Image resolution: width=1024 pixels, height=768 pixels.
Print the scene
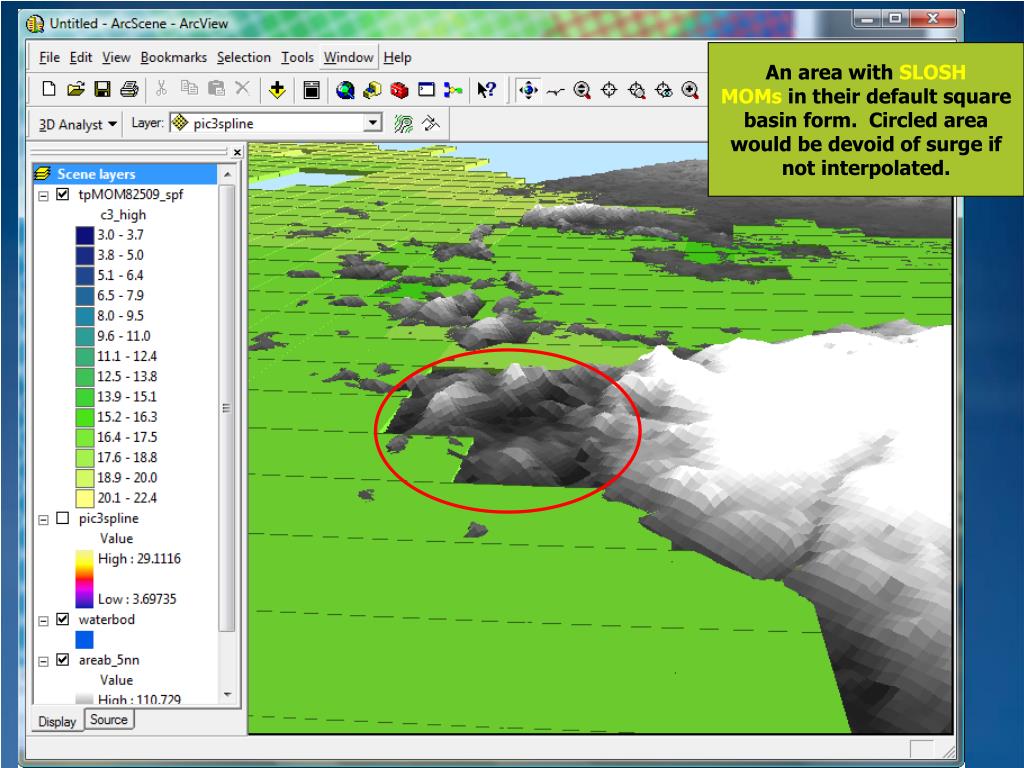tap(129, 89)
